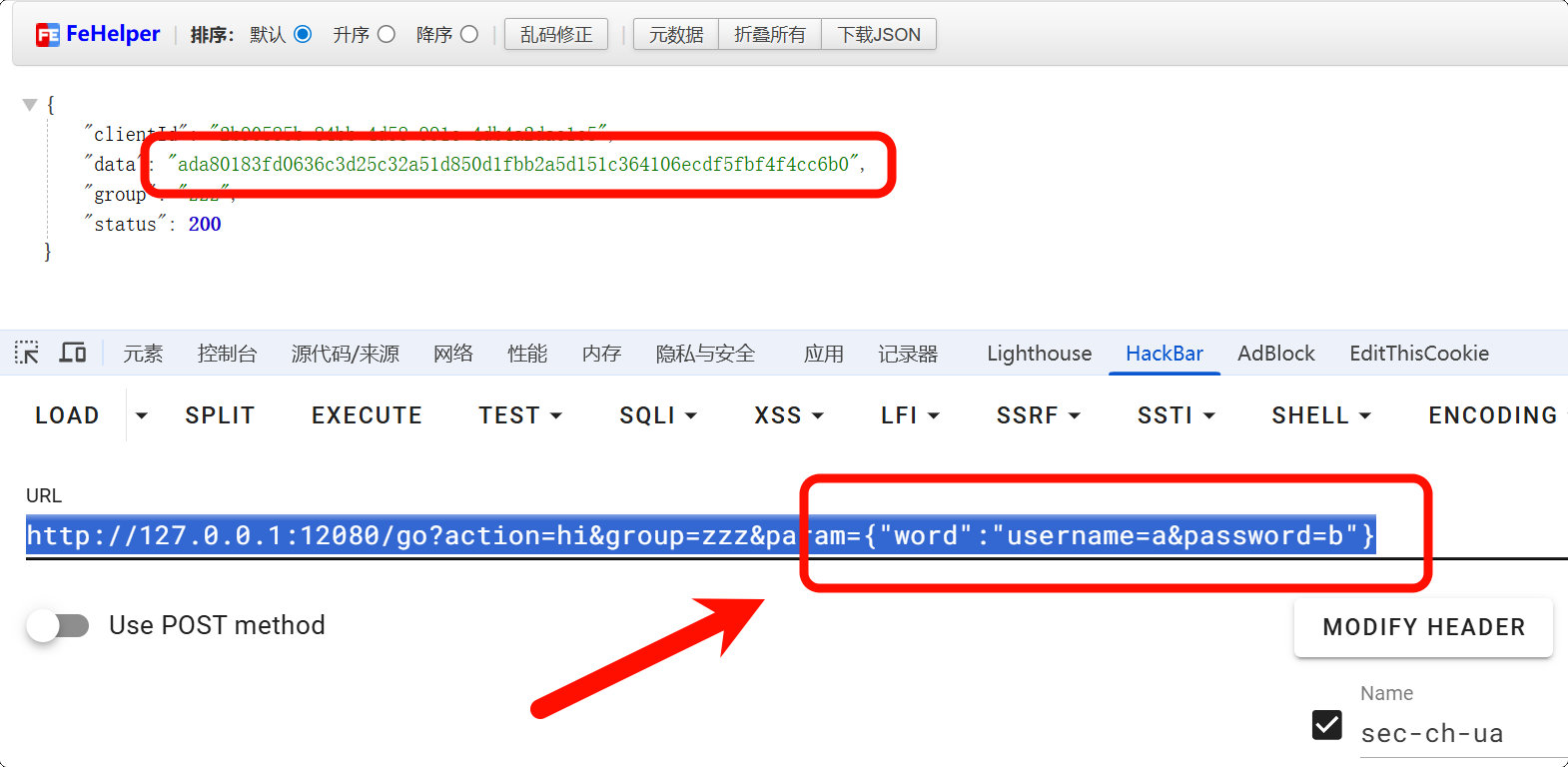Activate the inspect element picker icon

coord(27,353)
